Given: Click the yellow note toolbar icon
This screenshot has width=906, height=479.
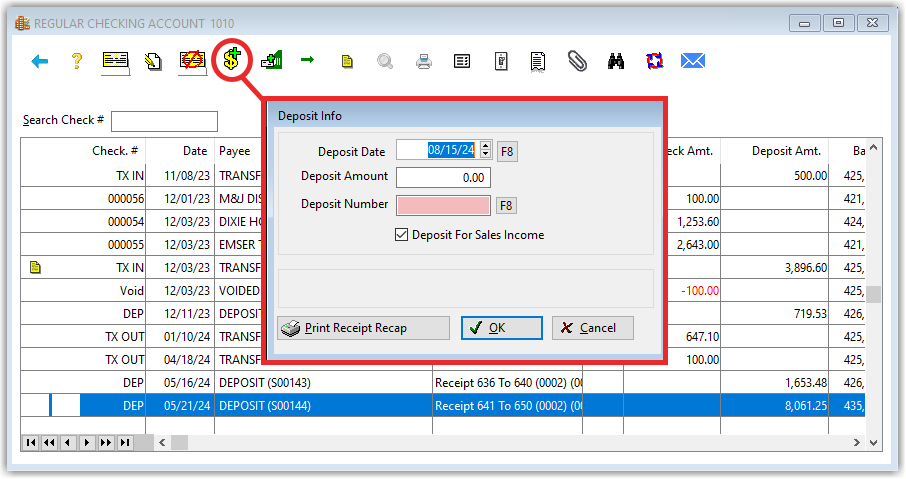Looking at the screenshot, I should pos(347,61).
